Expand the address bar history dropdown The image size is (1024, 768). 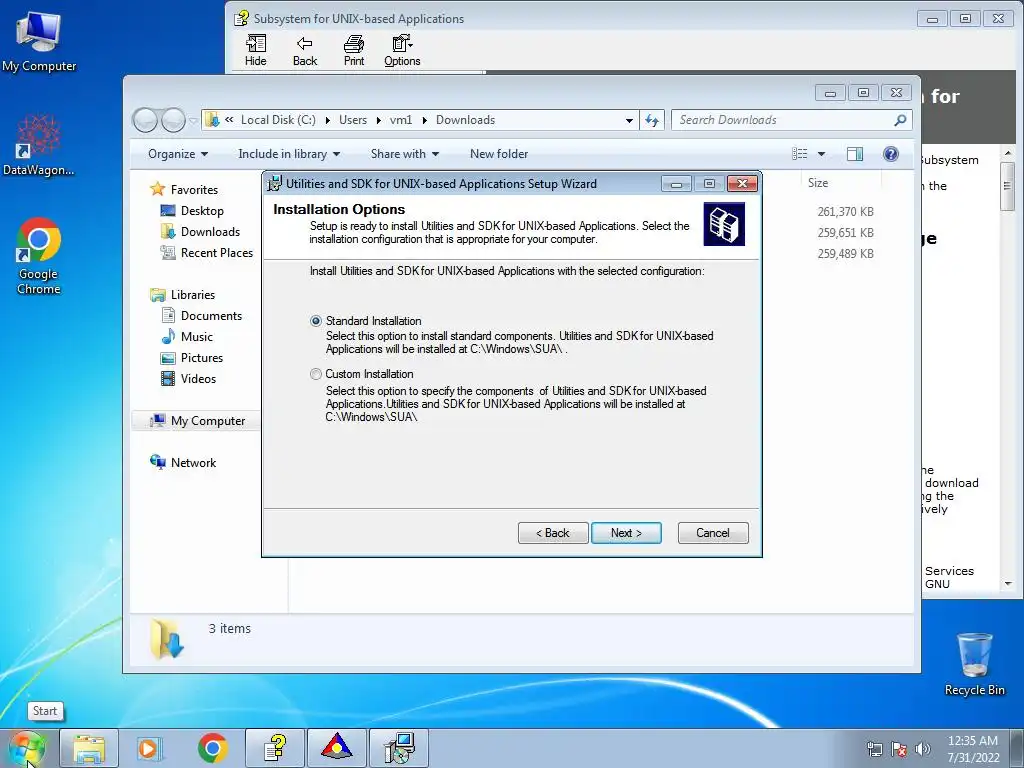point(629,120)
